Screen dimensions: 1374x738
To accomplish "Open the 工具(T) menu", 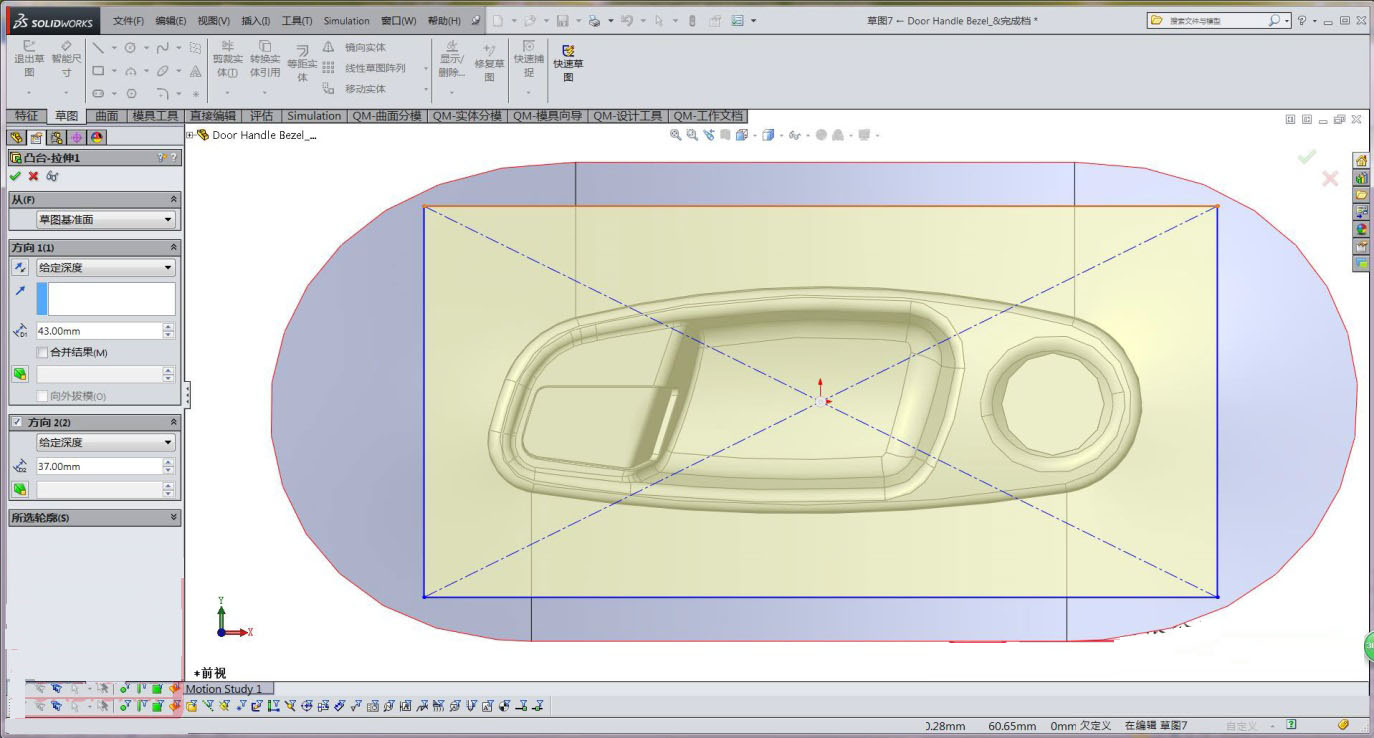I will point(297,20).
